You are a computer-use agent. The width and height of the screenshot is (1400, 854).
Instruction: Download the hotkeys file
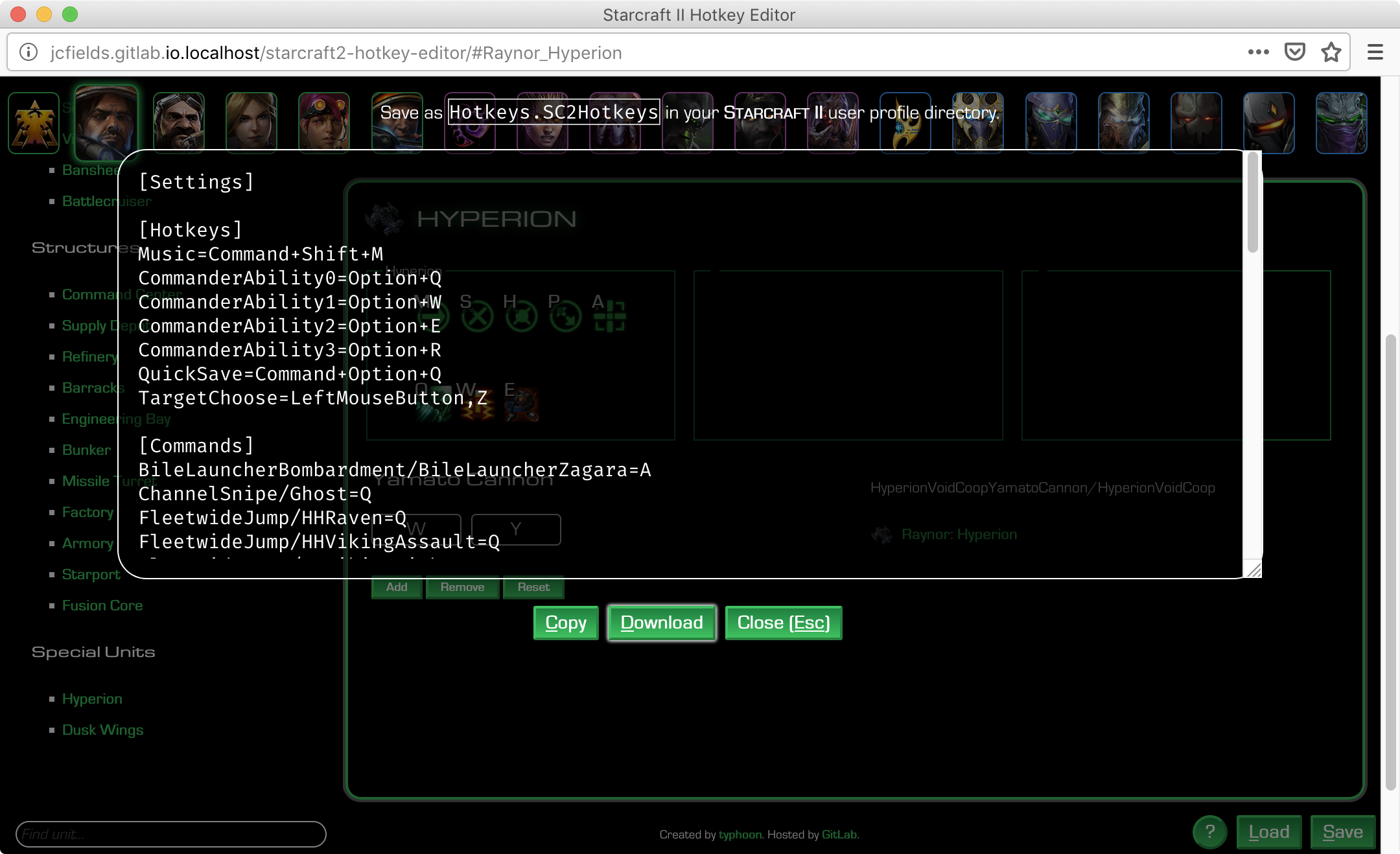[661, 623]
